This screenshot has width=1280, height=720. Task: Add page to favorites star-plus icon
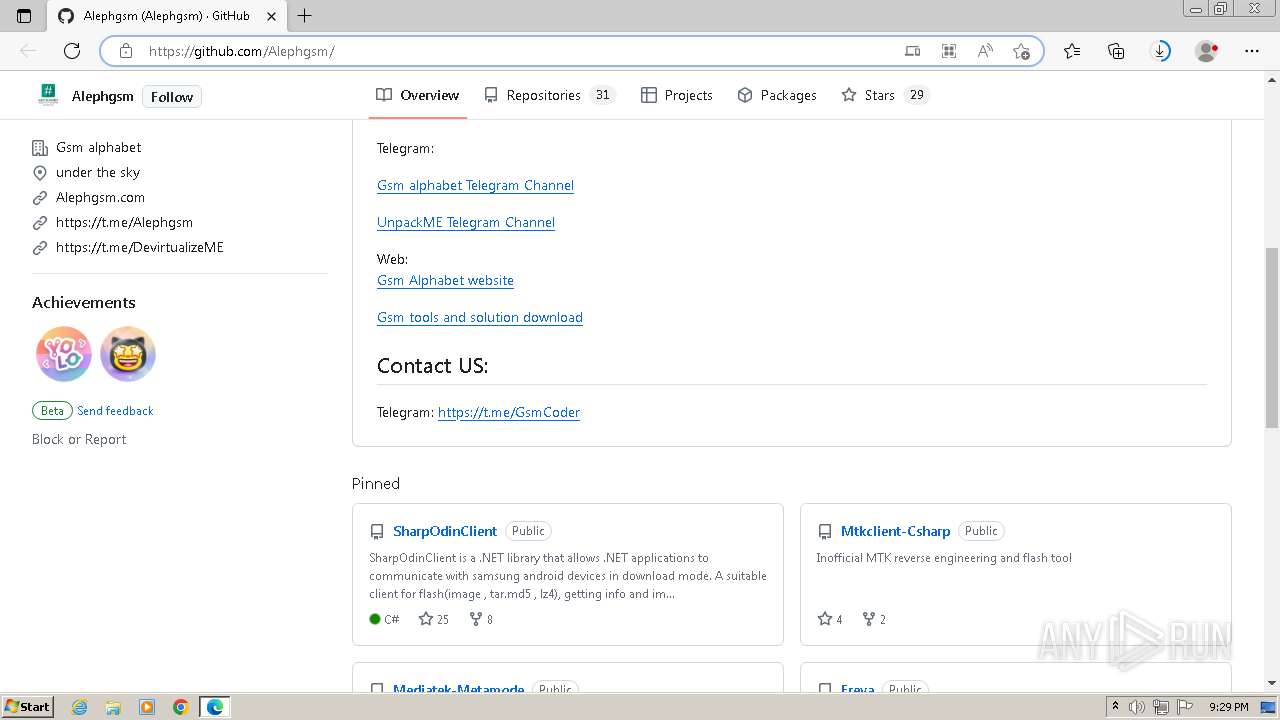pyautogui.click(x=1021, y=51)
